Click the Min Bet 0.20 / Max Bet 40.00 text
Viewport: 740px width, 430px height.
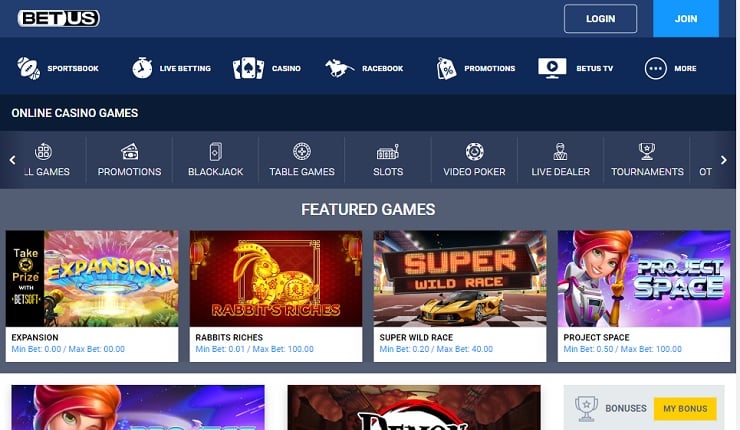pos(436,349)
